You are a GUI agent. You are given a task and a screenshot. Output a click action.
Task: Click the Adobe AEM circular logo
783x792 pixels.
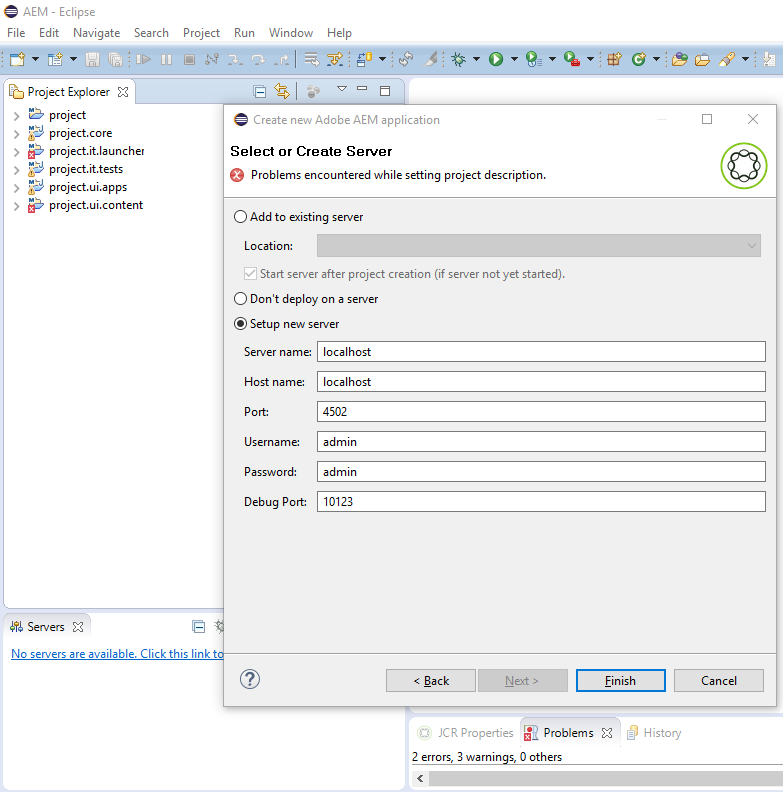click(x=743, y=165)
